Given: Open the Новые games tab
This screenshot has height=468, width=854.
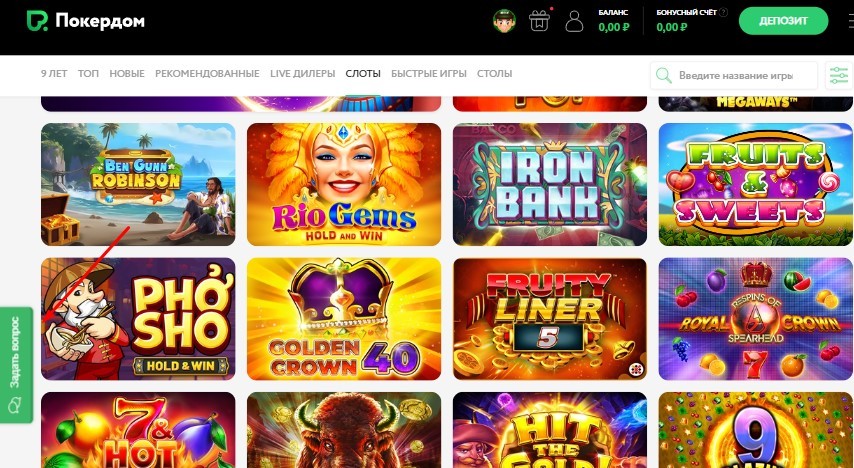Looking at the screenshot, I should coord(127,74).
